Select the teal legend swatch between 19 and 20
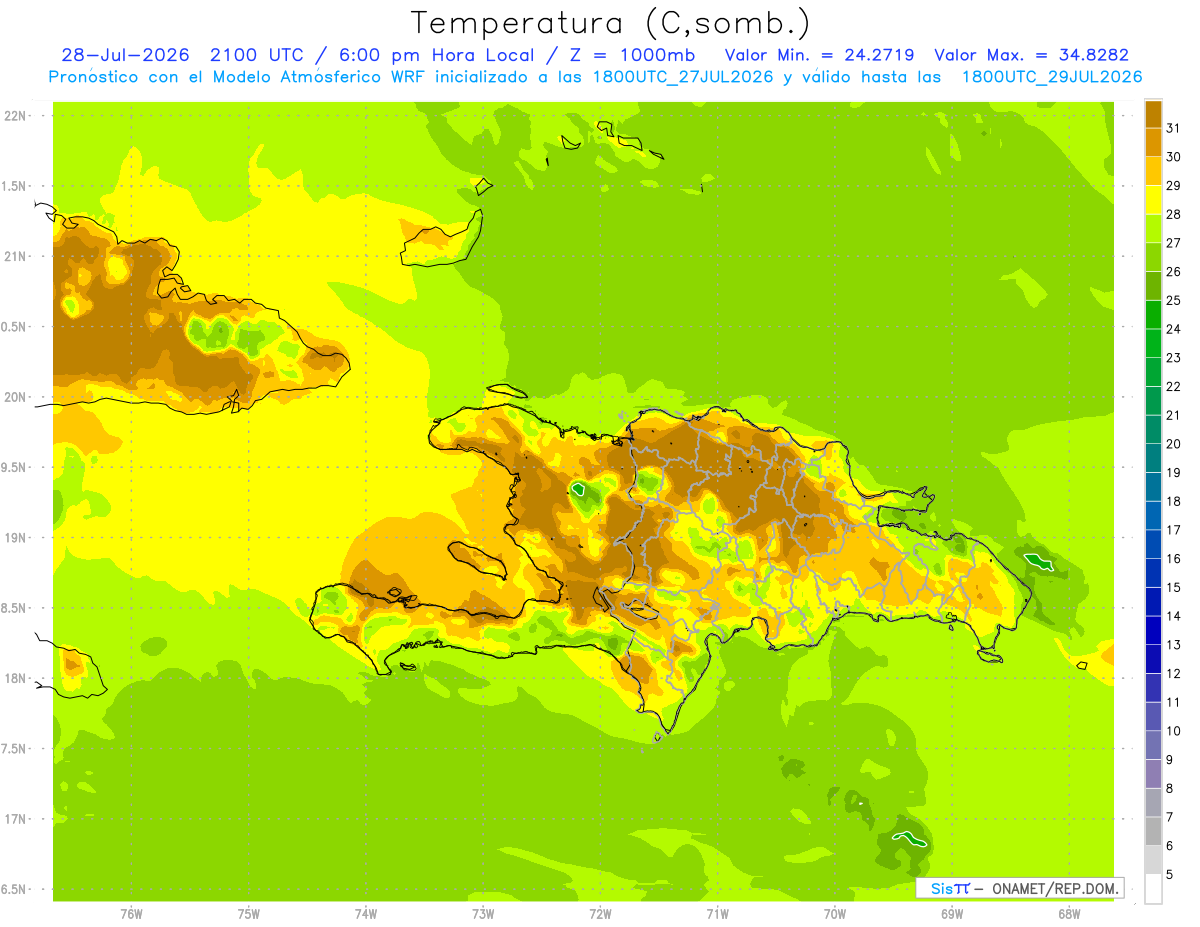This screenshot has height=927, width=1200. (1153, 458)
